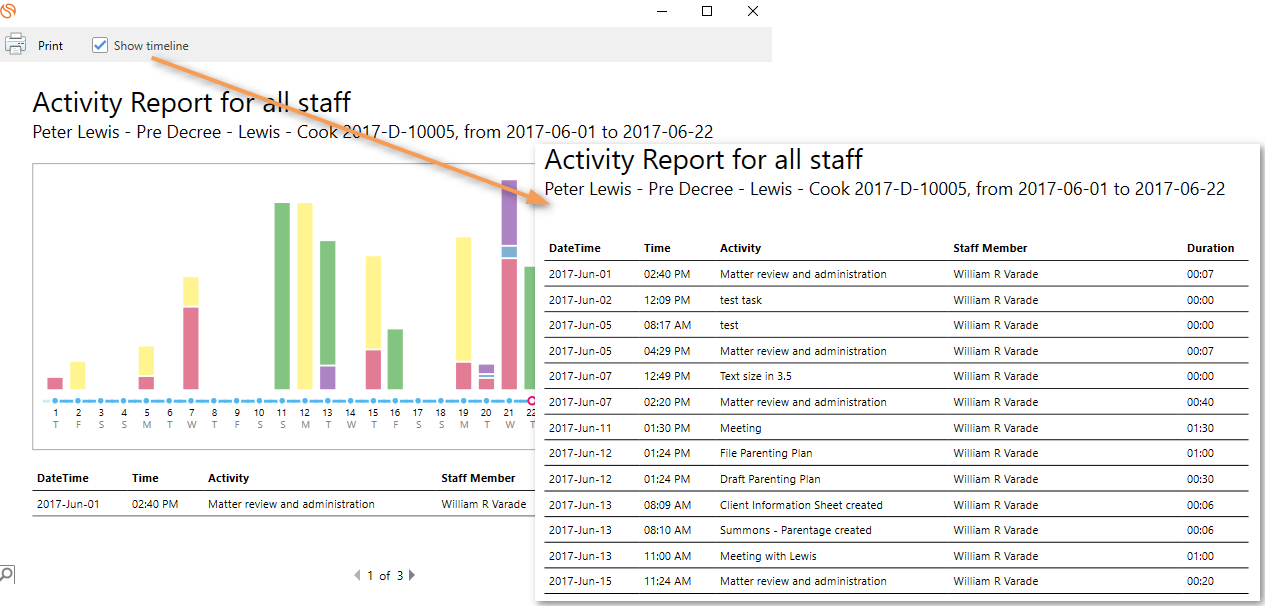
Task: Click the Duration column header
Action: click(x=1210, y=248)
